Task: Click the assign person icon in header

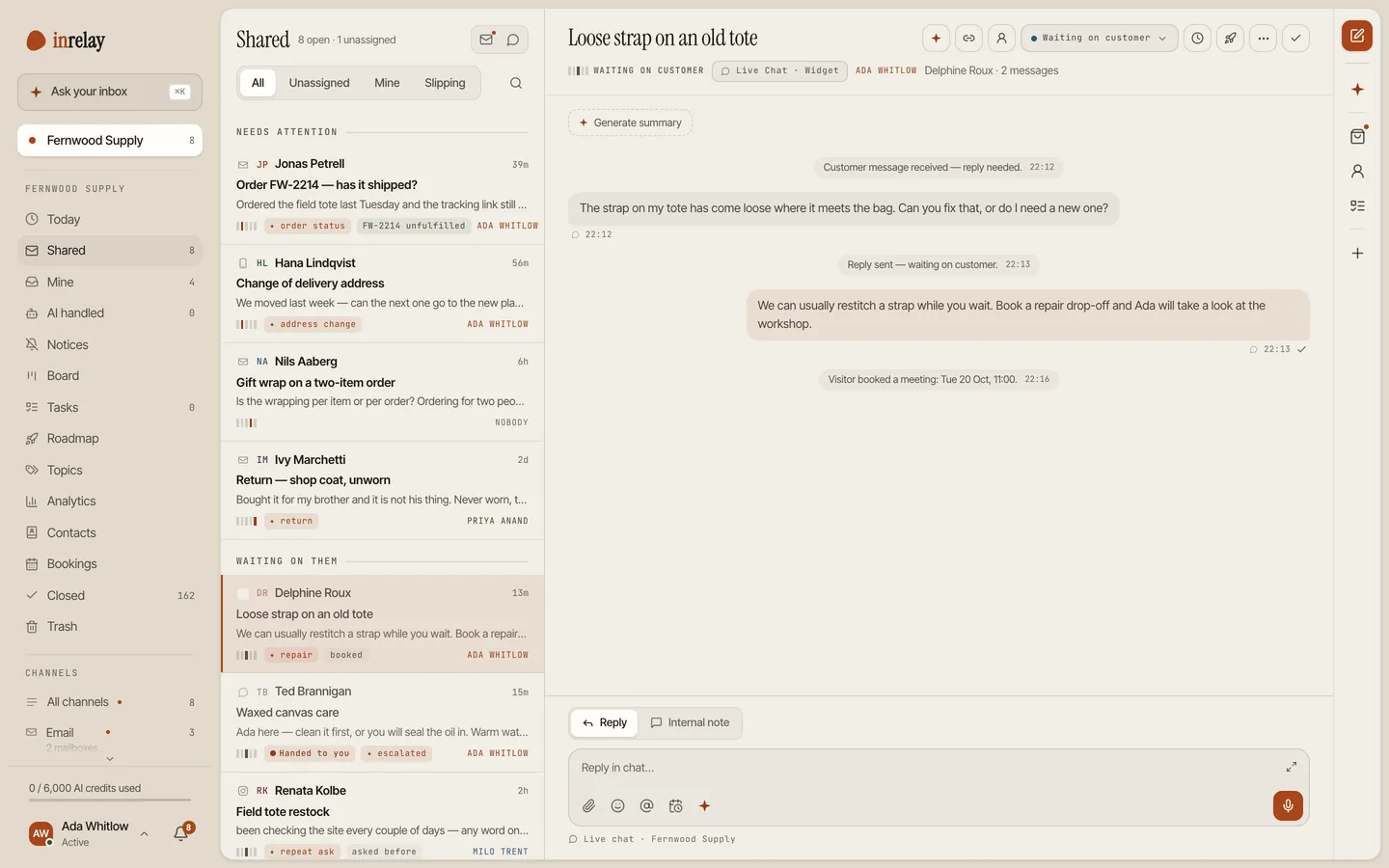Action: tap(1001, 39)
